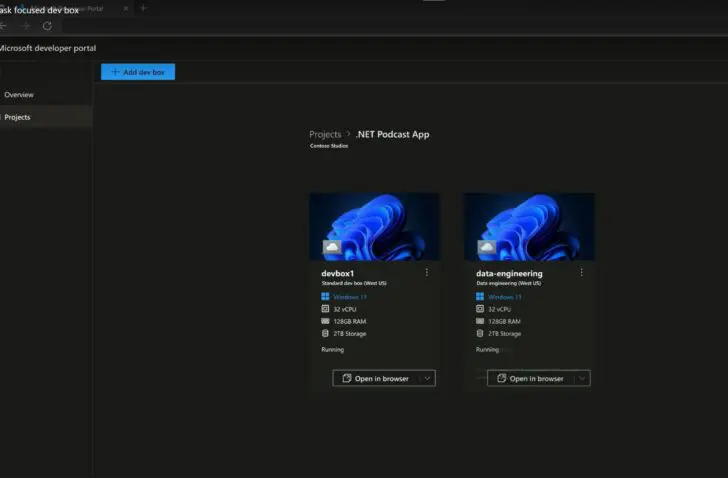Open devbox1 in browser
This screenshot has height=478, width=728.
tap(376, 378)
